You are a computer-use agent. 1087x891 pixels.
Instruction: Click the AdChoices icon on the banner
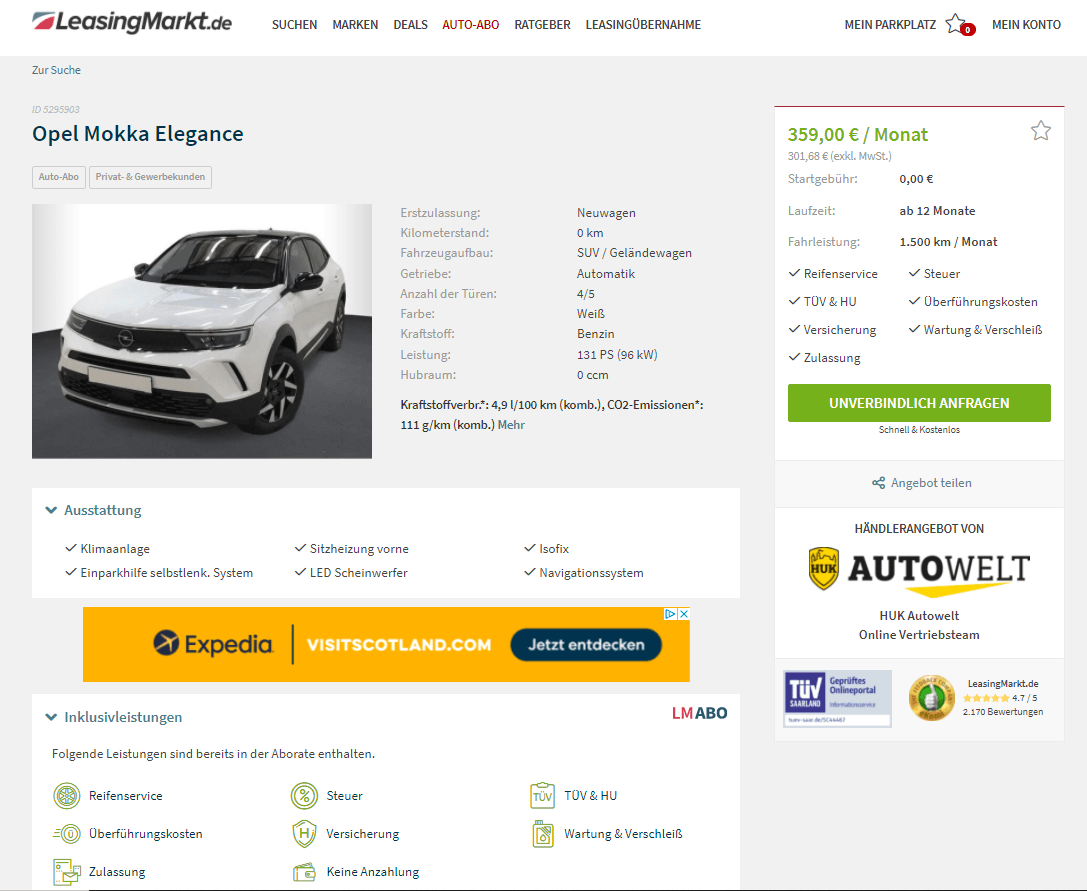point(670,614)
